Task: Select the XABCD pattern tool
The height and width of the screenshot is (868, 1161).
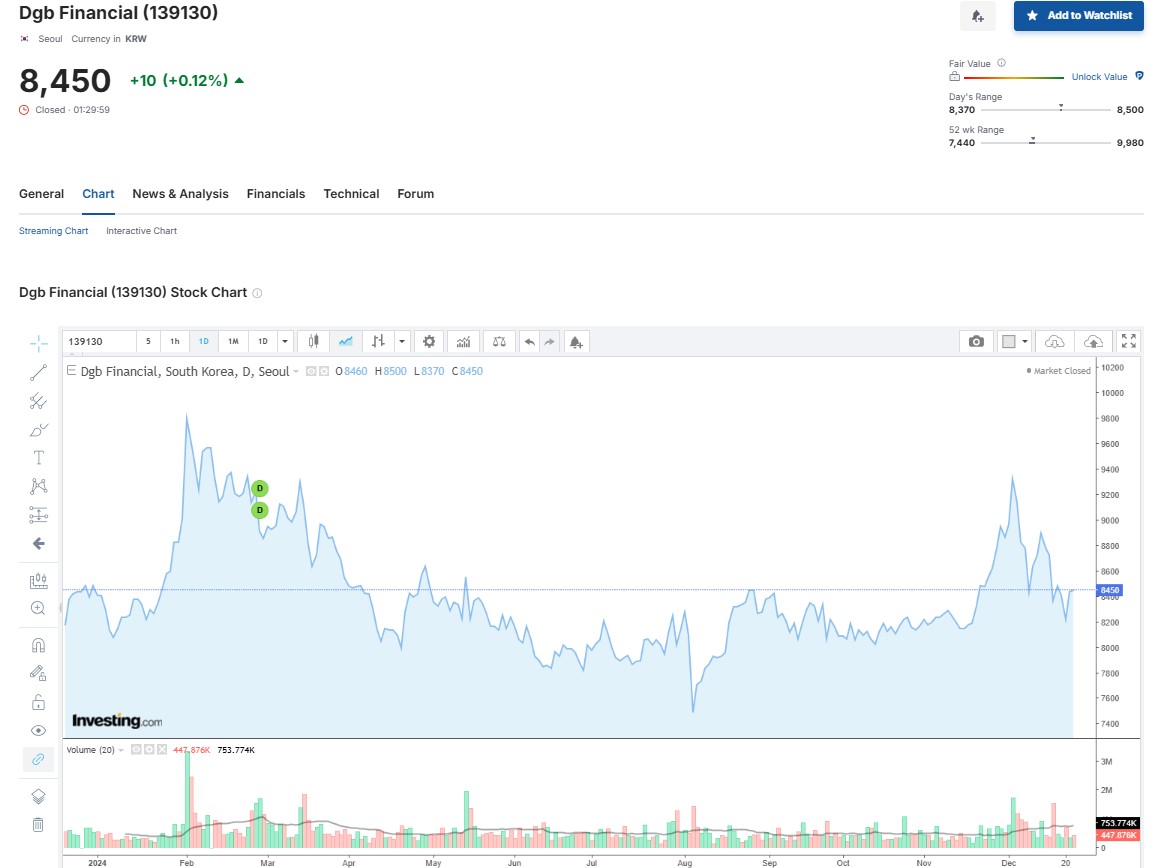Action: (39, 486)
